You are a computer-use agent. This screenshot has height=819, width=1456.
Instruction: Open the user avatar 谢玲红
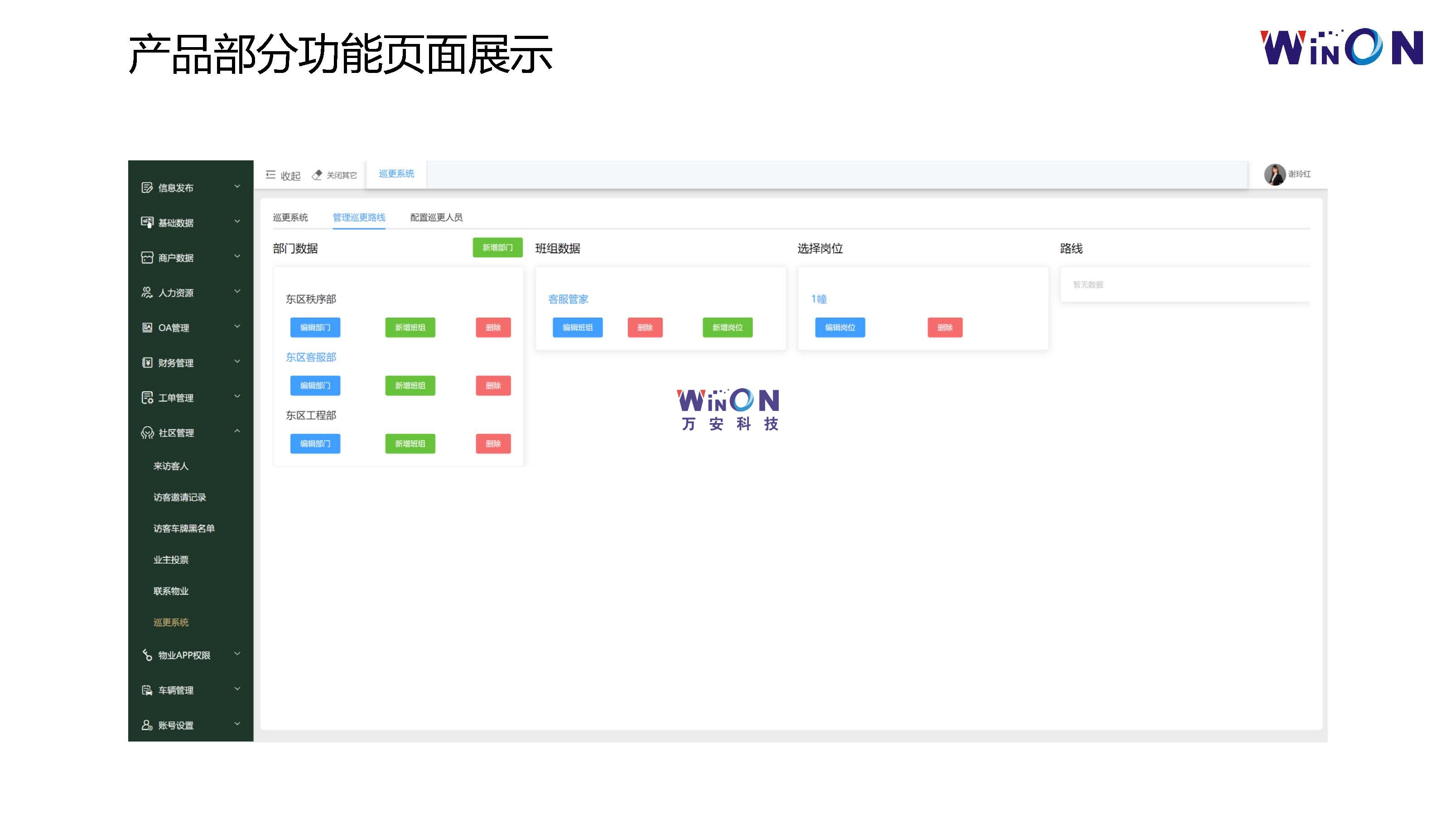1274,175
